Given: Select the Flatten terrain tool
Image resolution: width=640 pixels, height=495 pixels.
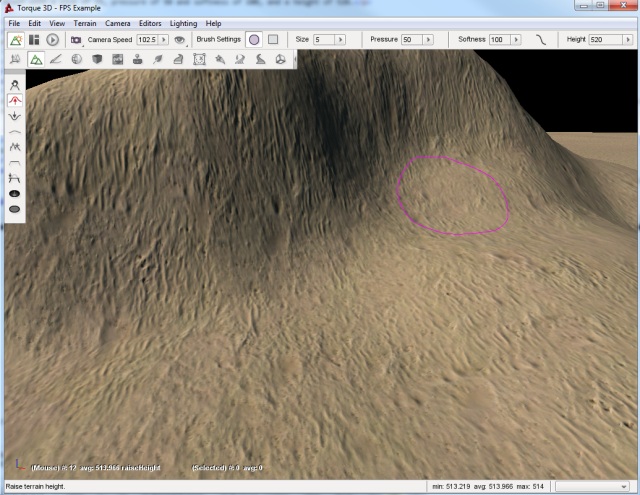Looking at the screenshot, I should (x=15, y=161).
